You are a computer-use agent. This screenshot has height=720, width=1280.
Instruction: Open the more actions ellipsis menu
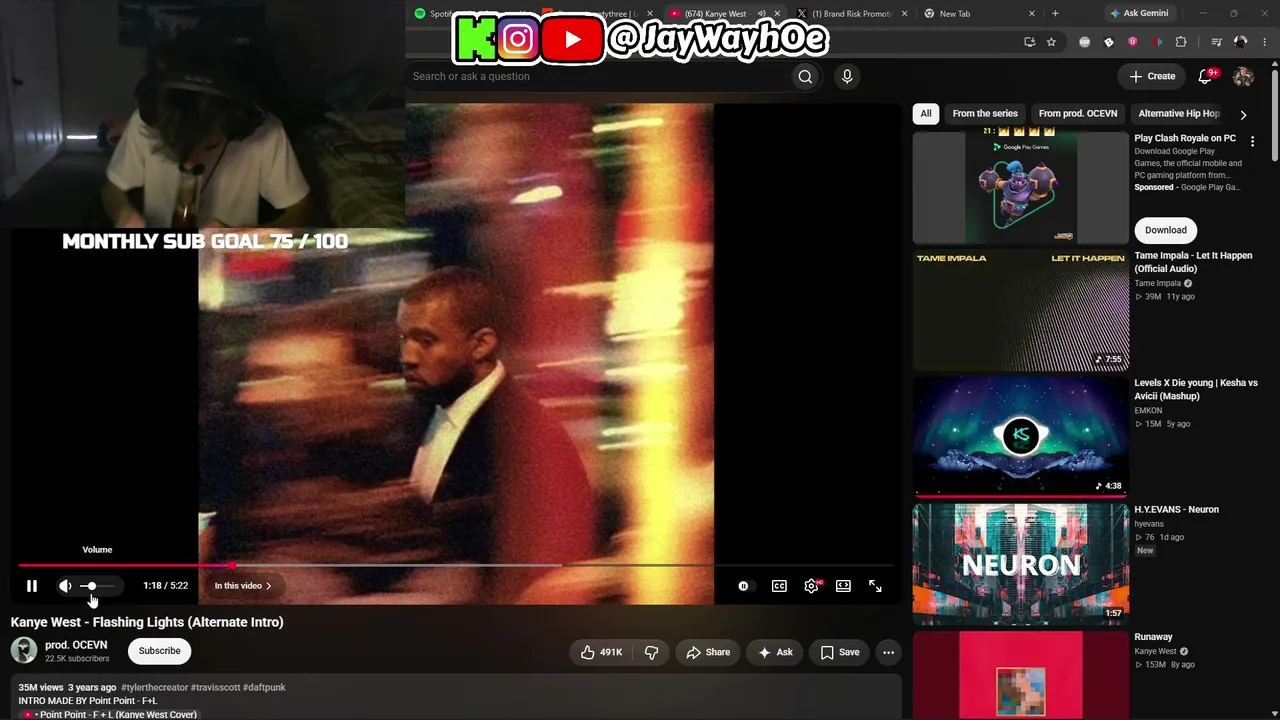(x=888, y=652)
